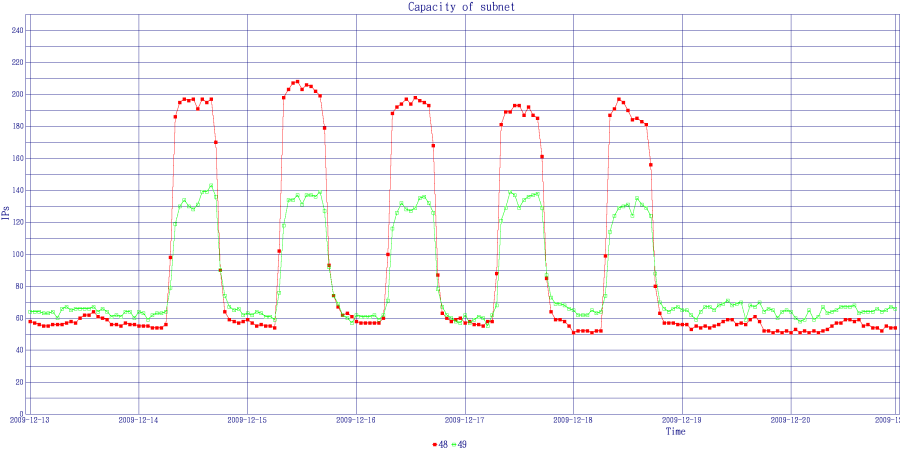Click the 'Time' x-axis label
900x450 pixels.
coord(675,432)
